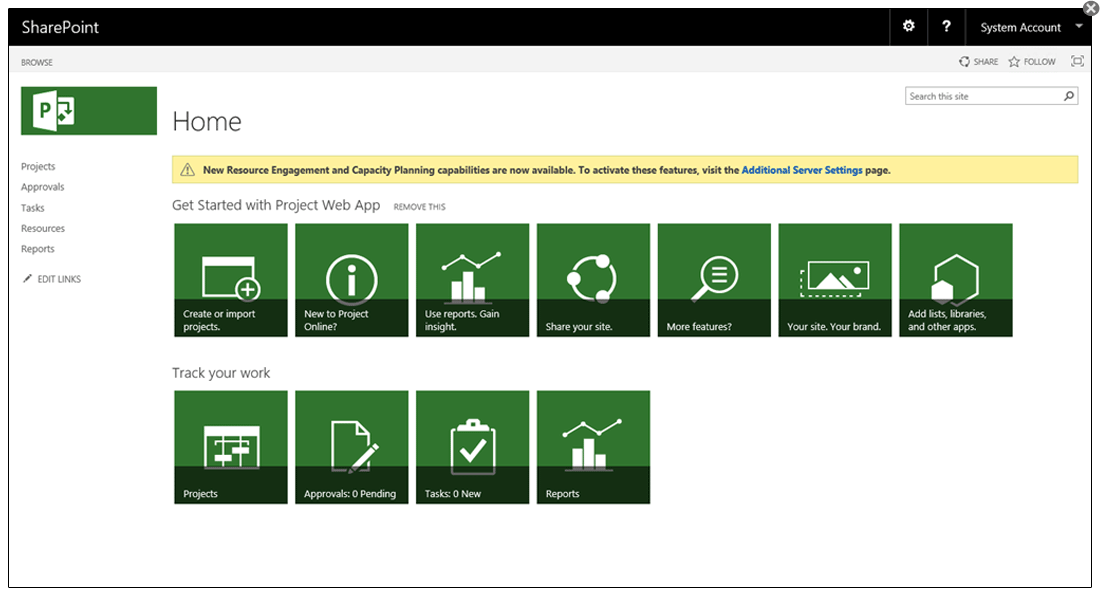Open the More features? tile
The height and width of the screenshot is (595, 1100).
(714, 280)
